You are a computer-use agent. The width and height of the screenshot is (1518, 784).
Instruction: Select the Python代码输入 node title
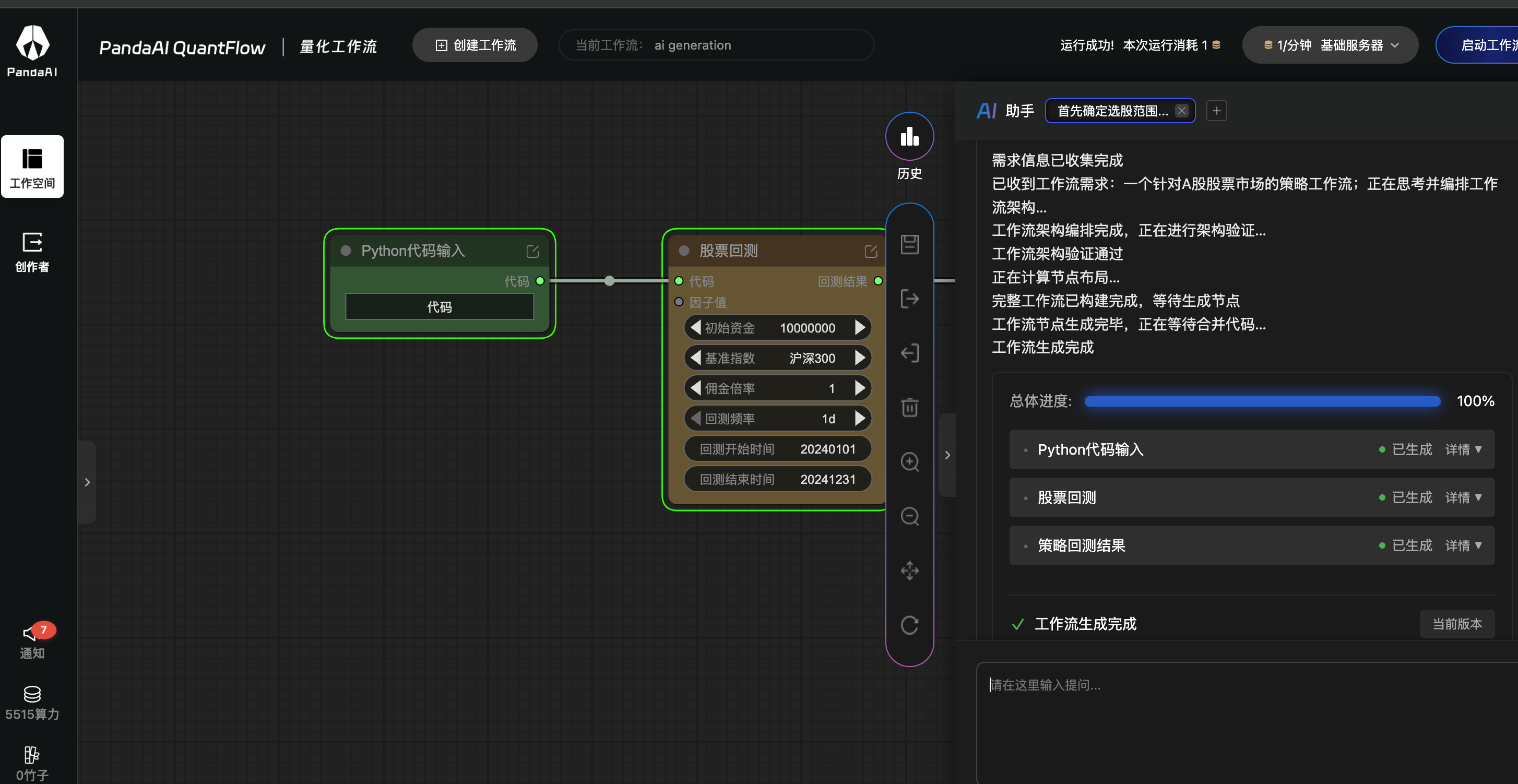tap(413, 251)
